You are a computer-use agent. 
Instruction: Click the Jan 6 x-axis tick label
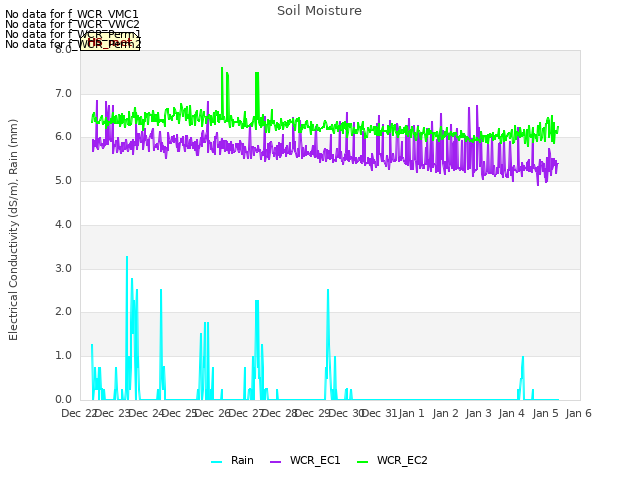tap(578, 413)
